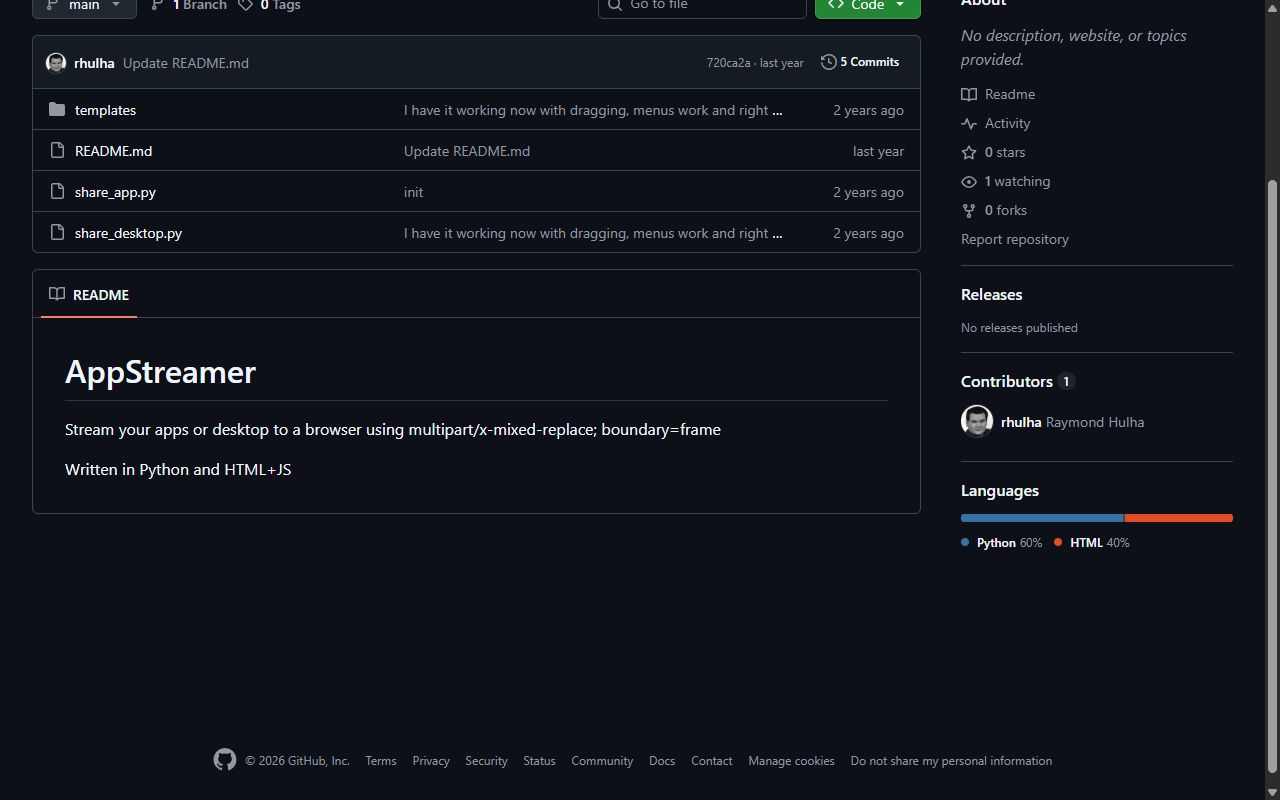Open rhulha Raymond Hulha contributor profile
This screenshot has width=1280, height=800.
click(x=1072, y=422)
